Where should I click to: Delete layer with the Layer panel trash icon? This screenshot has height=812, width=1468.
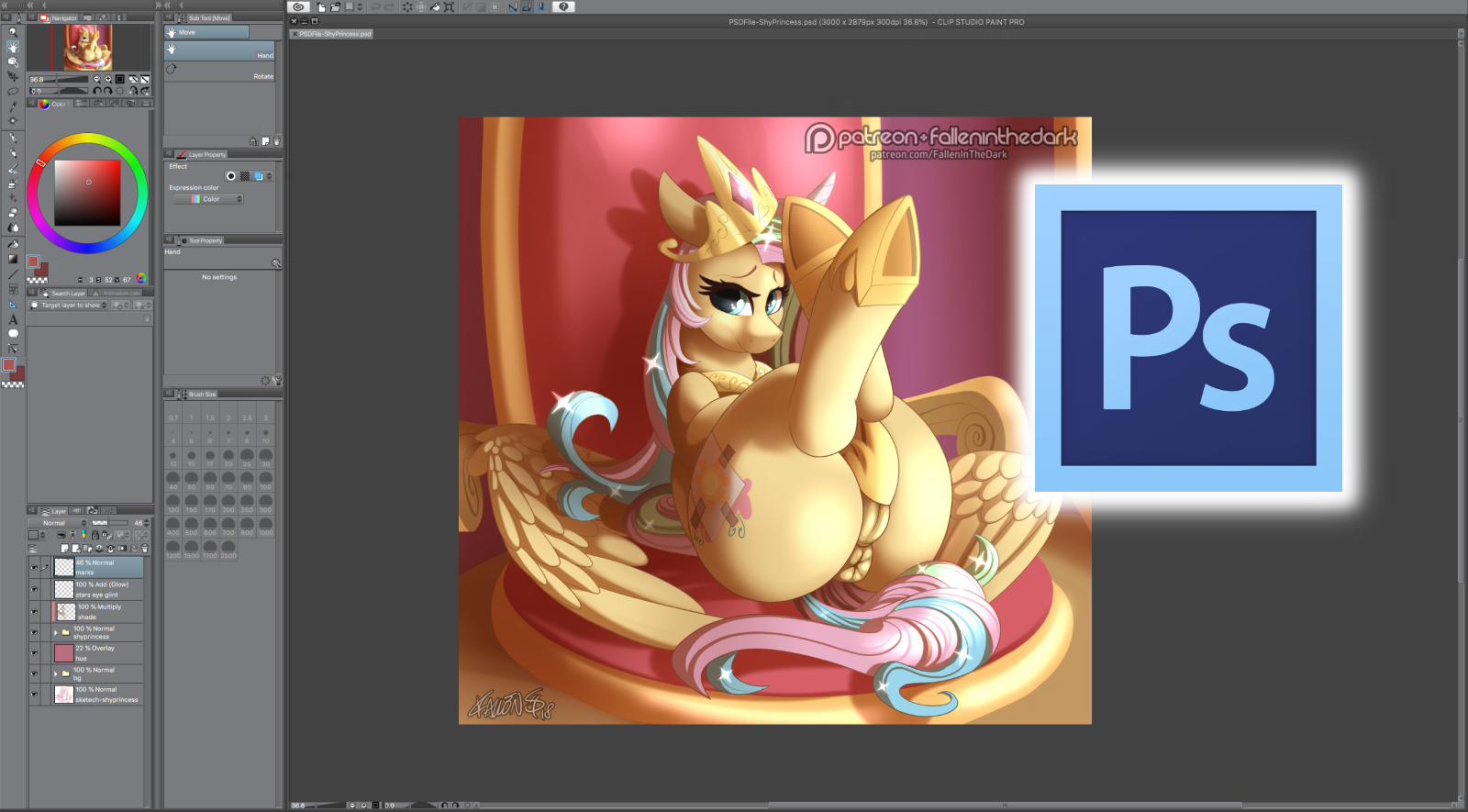pos(144,549)
